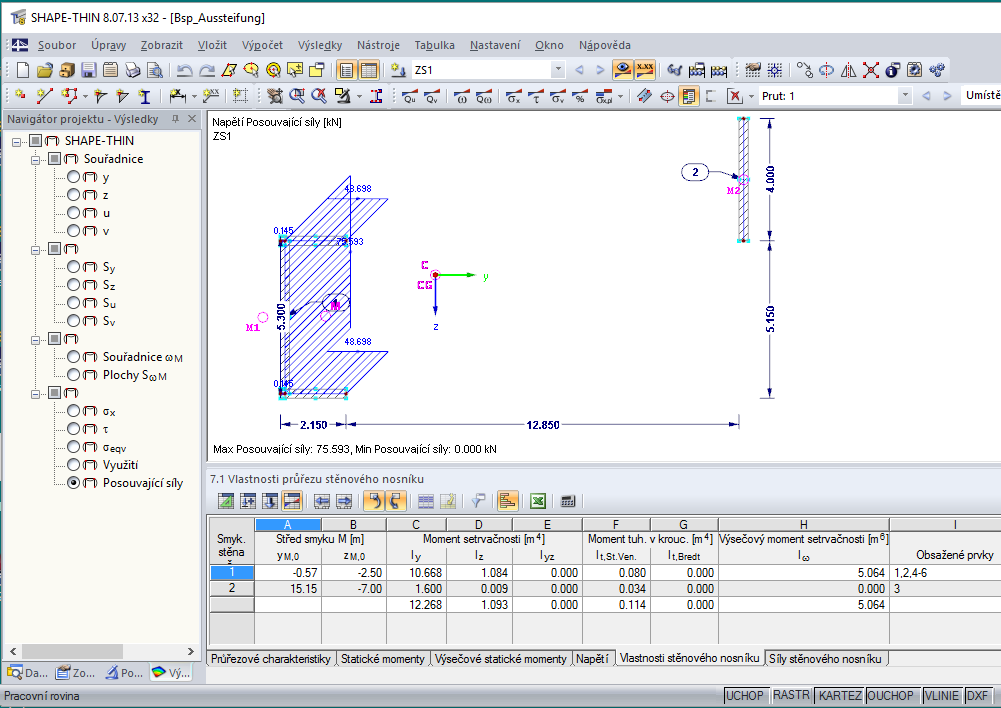
Task: Close the Navigátor projektu panel
Action: point(192,119)
